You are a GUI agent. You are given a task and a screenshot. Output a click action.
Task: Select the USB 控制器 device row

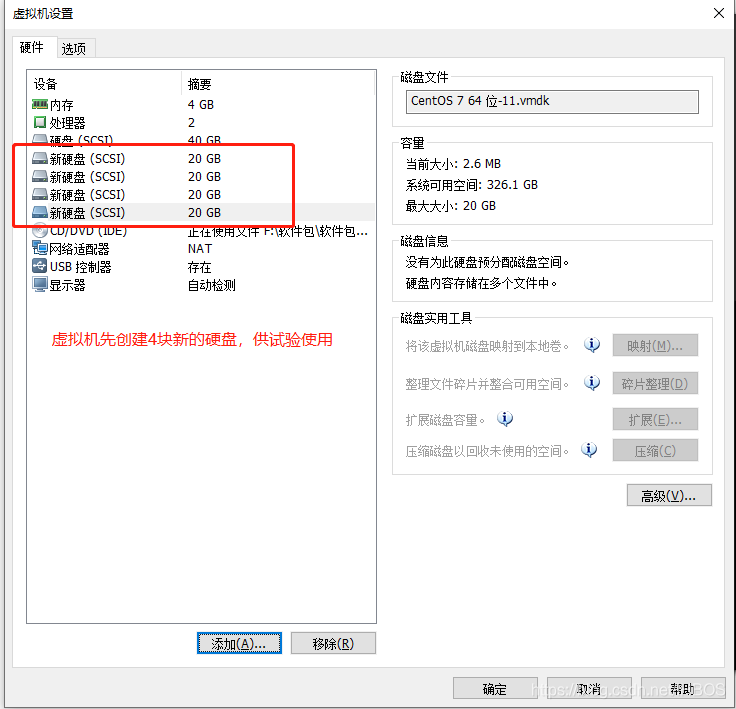click(202, 267)
